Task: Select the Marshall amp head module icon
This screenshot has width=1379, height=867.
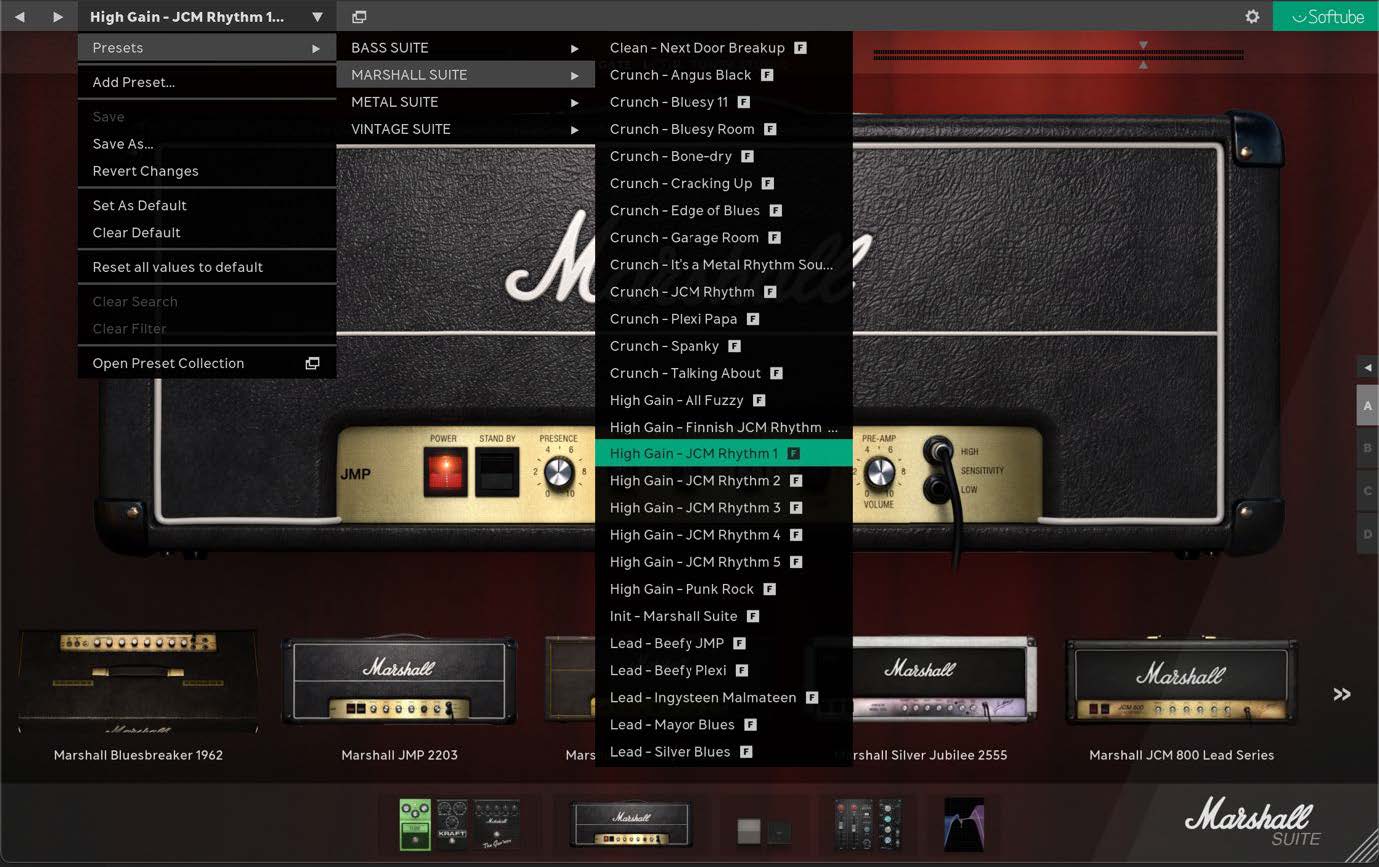Action: (x=630, y=822)
